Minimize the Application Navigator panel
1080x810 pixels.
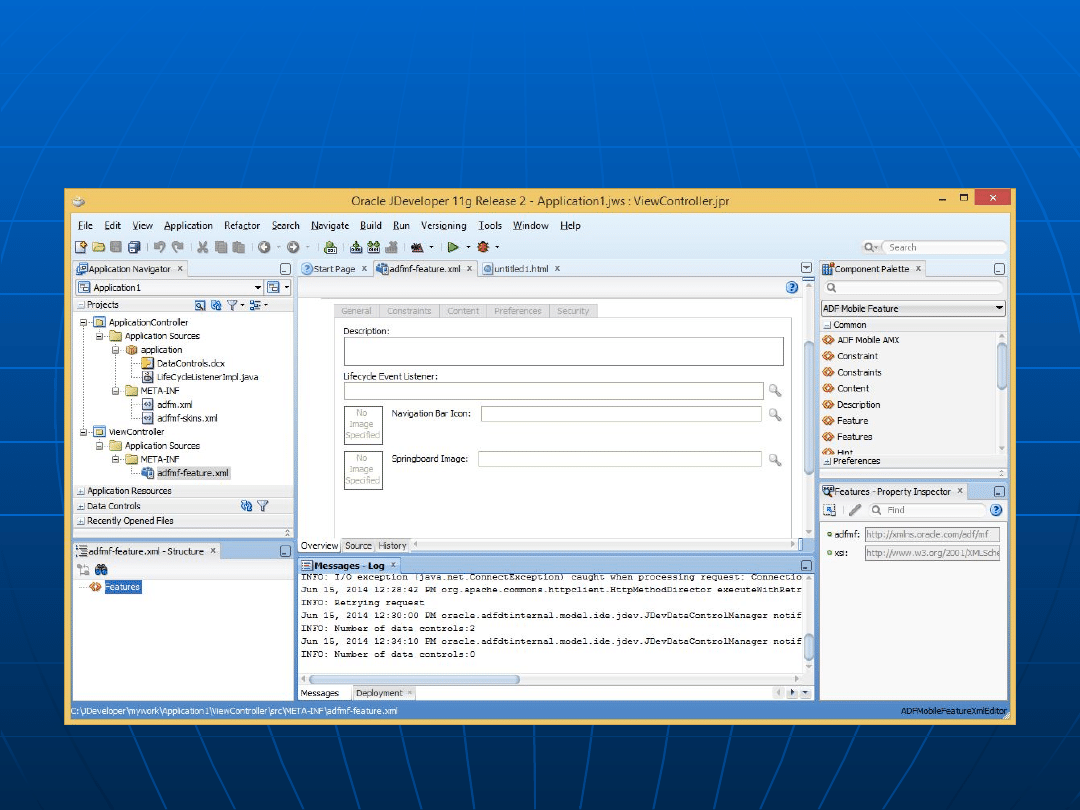point(285,269)
